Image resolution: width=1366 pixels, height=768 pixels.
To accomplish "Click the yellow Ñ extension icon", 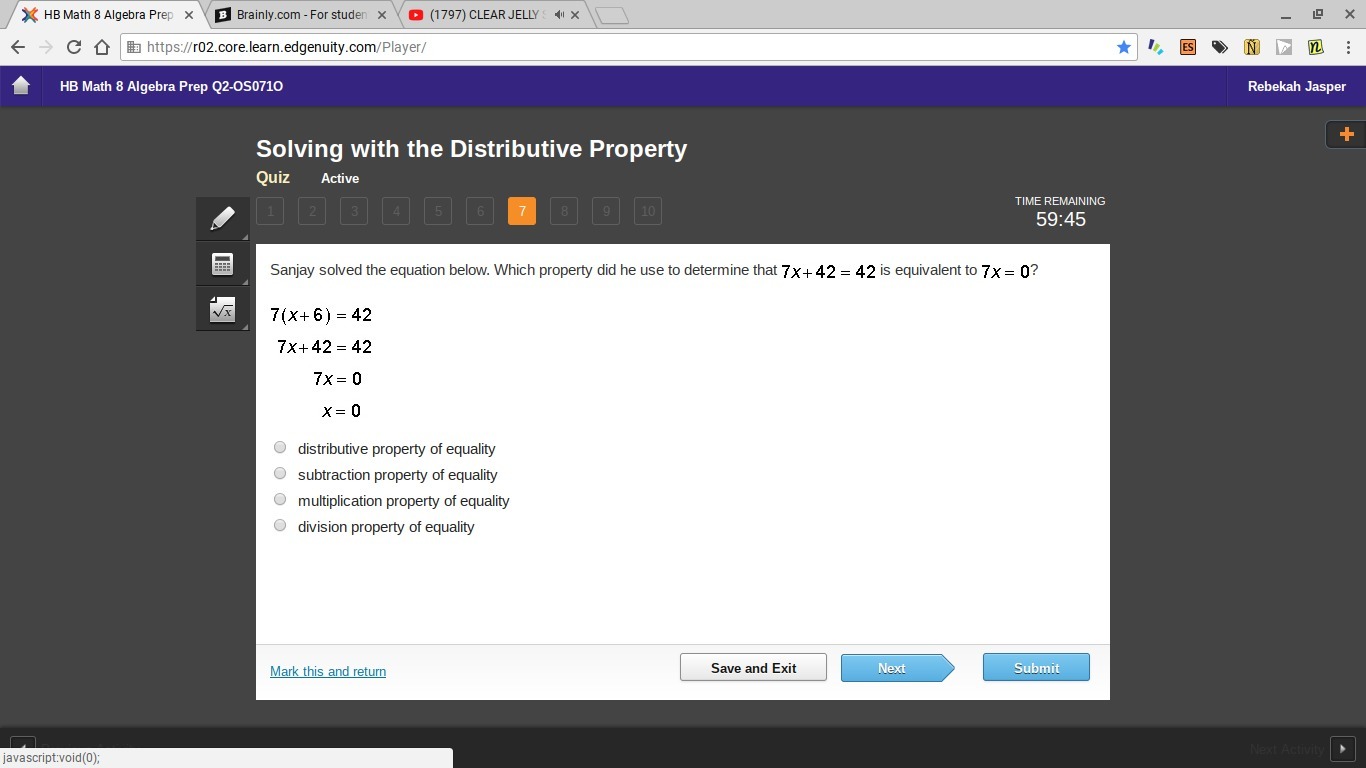I will point(1252,47).
